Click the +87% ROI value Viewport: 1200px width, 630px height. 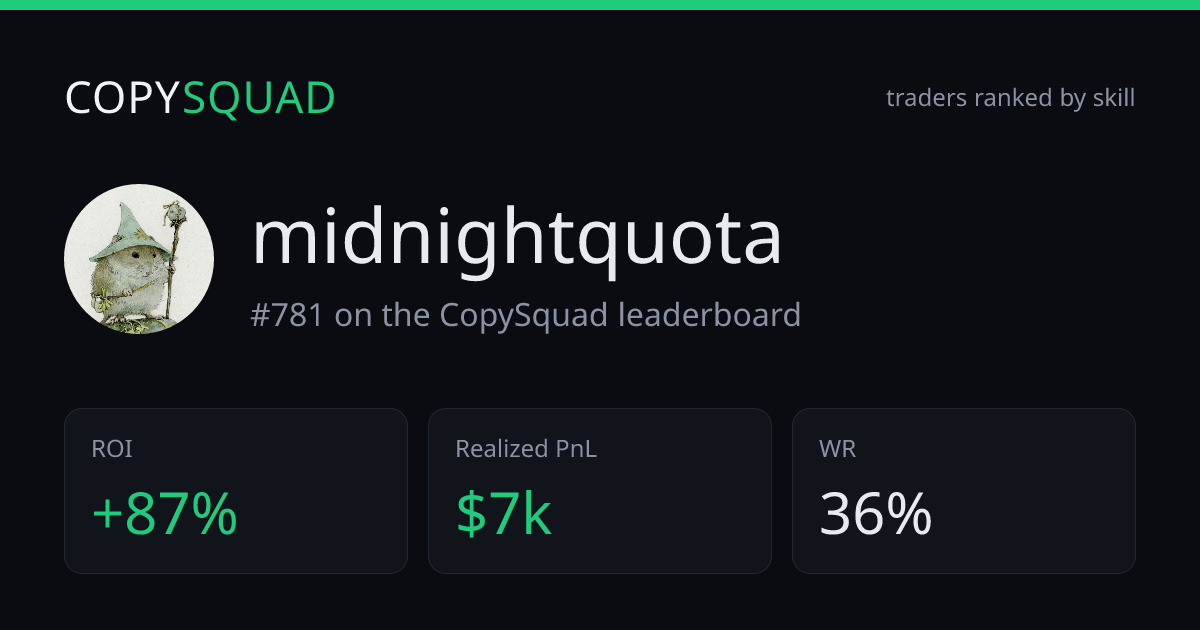pyautogui.click(x=164, y=515)
